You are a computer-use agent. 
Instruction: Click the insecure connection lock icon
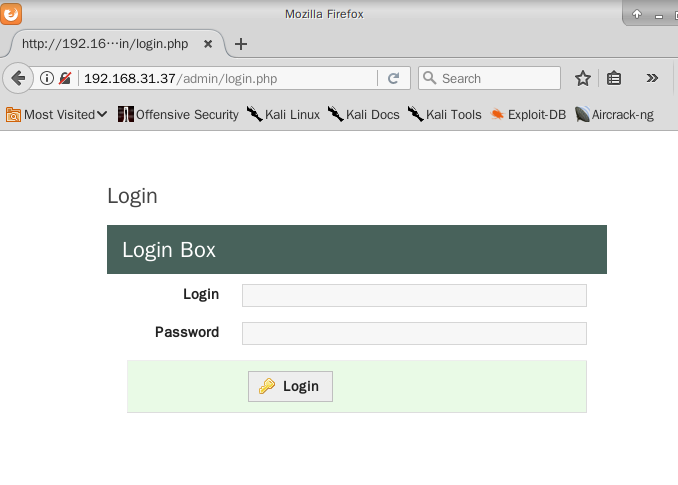pos(65,78)
